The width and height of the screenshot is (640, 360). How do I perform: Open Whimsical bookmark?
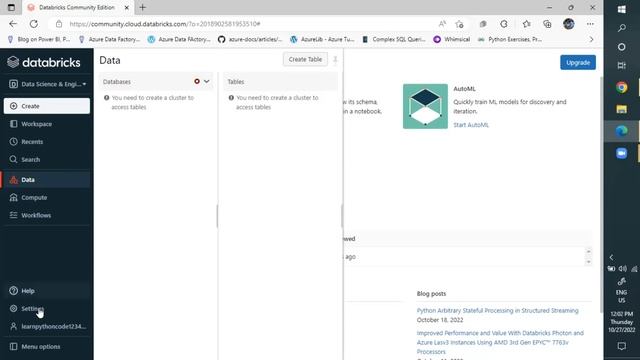click(452, 39)
